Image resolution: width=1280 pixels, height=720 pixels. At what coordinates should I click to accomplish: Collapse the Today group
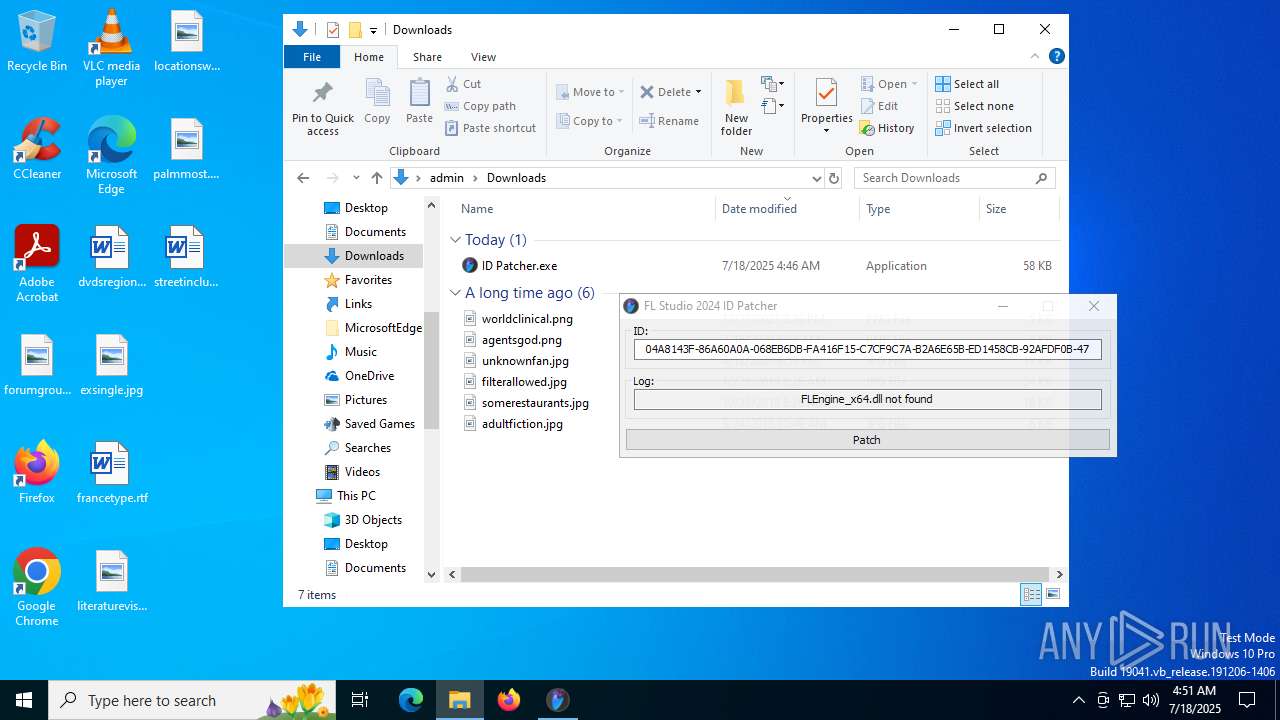(455, 240)
